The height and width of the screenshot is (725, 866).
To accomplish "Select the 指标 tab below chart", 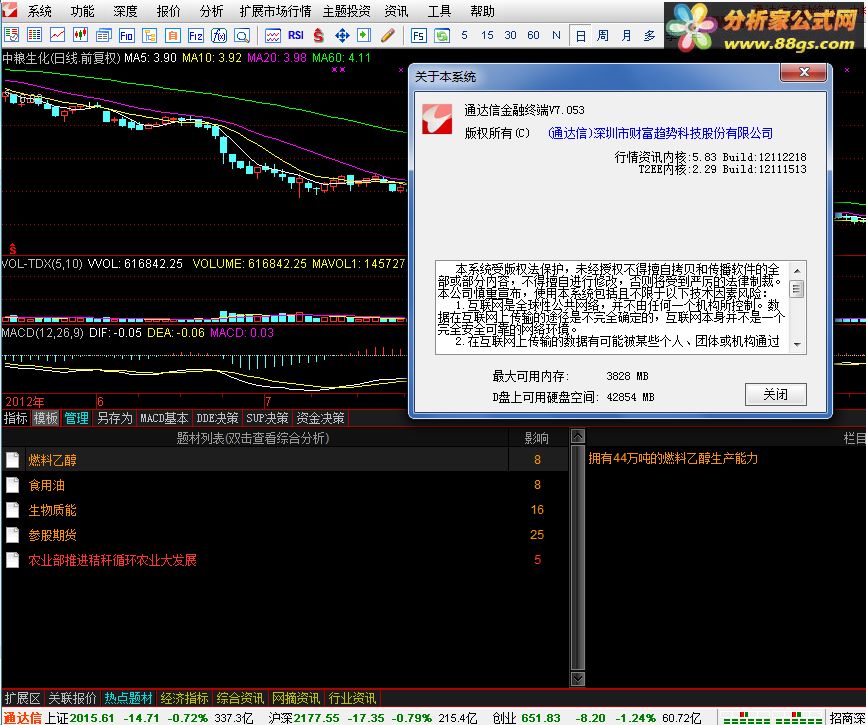I will pyautogui.click(x=15, y=418).
